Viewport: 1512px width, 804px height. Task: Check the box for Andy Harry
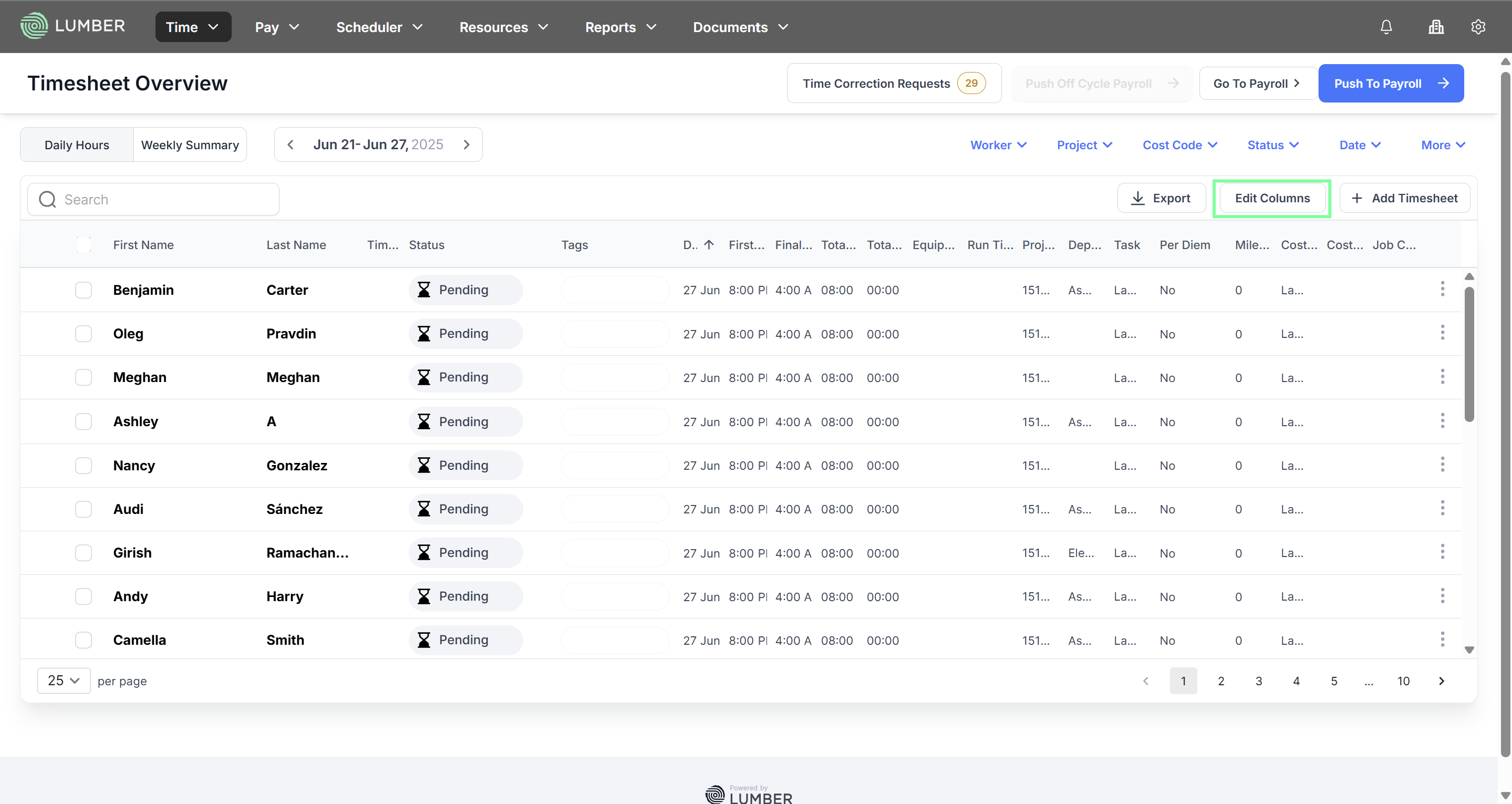84,596
